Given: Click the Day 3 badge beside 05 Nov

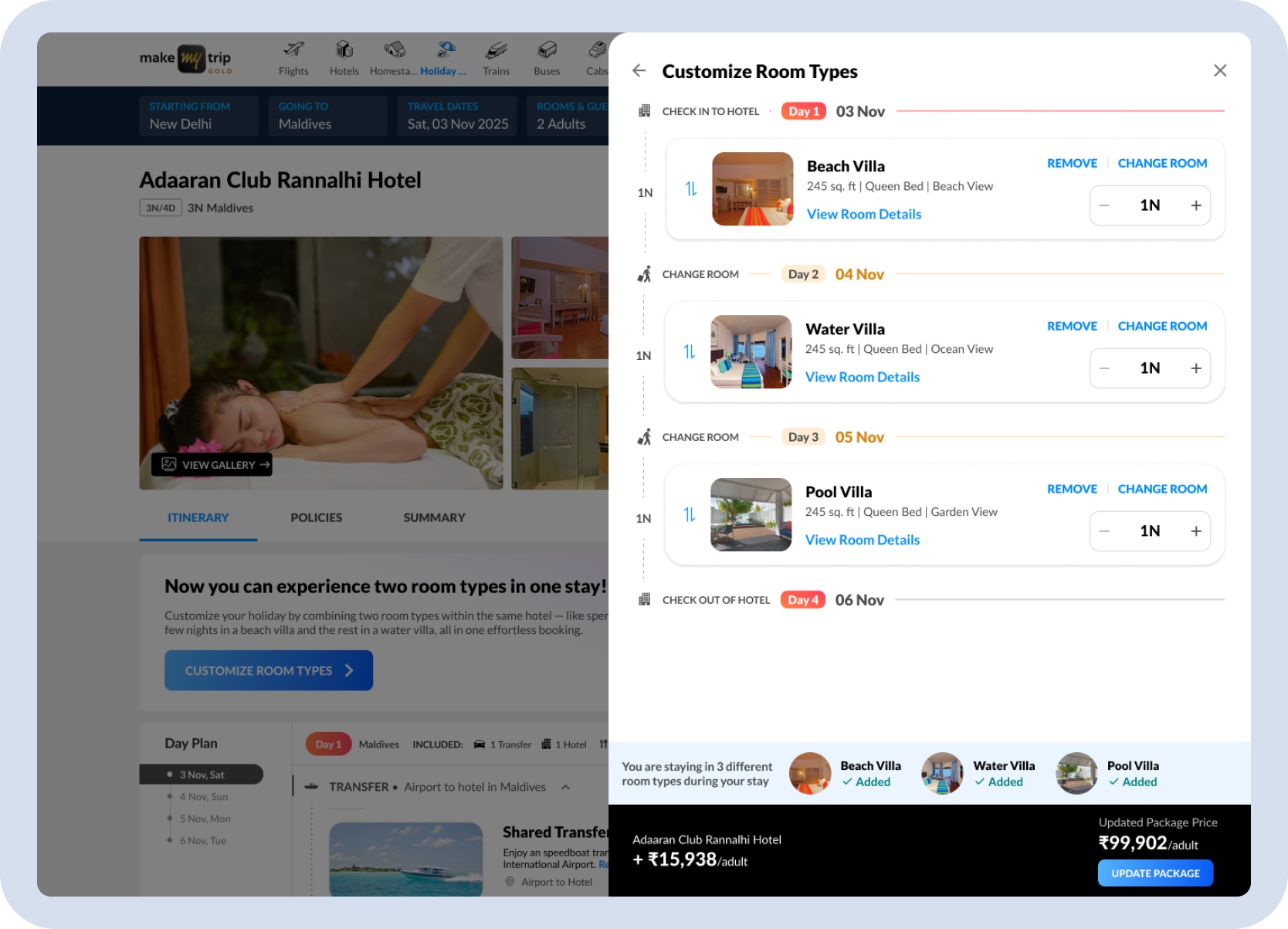Looking at the screenshot, I should [803, 437].
